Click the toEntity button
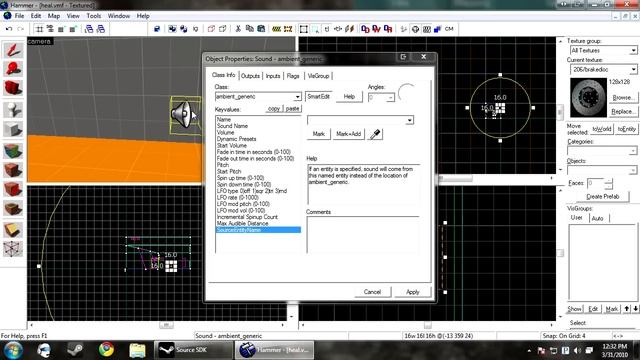The image size is (640, 360). (627, 129)
